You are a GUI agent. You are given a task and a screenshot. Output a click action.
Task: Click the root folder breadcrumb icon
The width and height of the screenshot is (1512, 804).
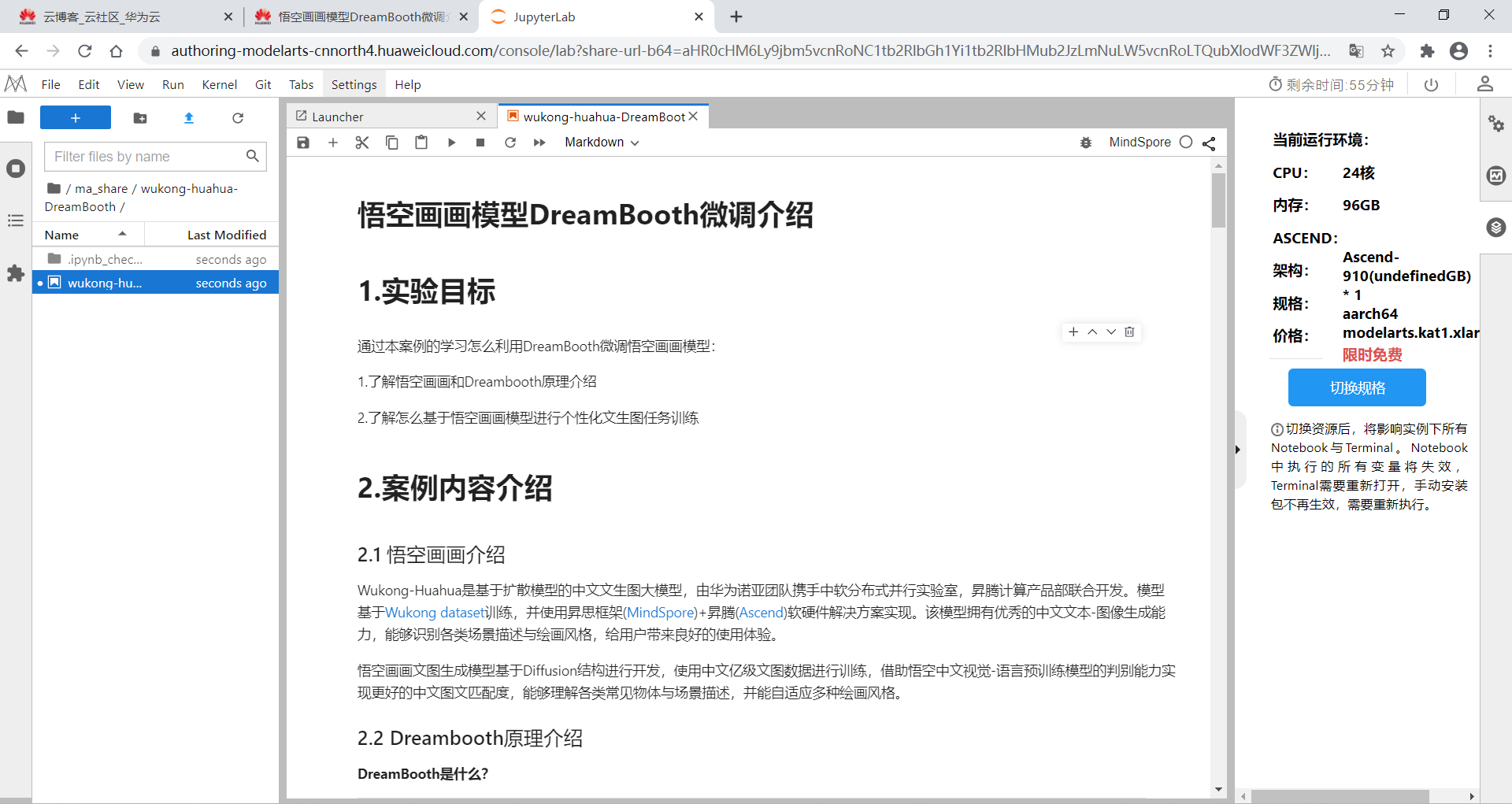pos(54,188)
